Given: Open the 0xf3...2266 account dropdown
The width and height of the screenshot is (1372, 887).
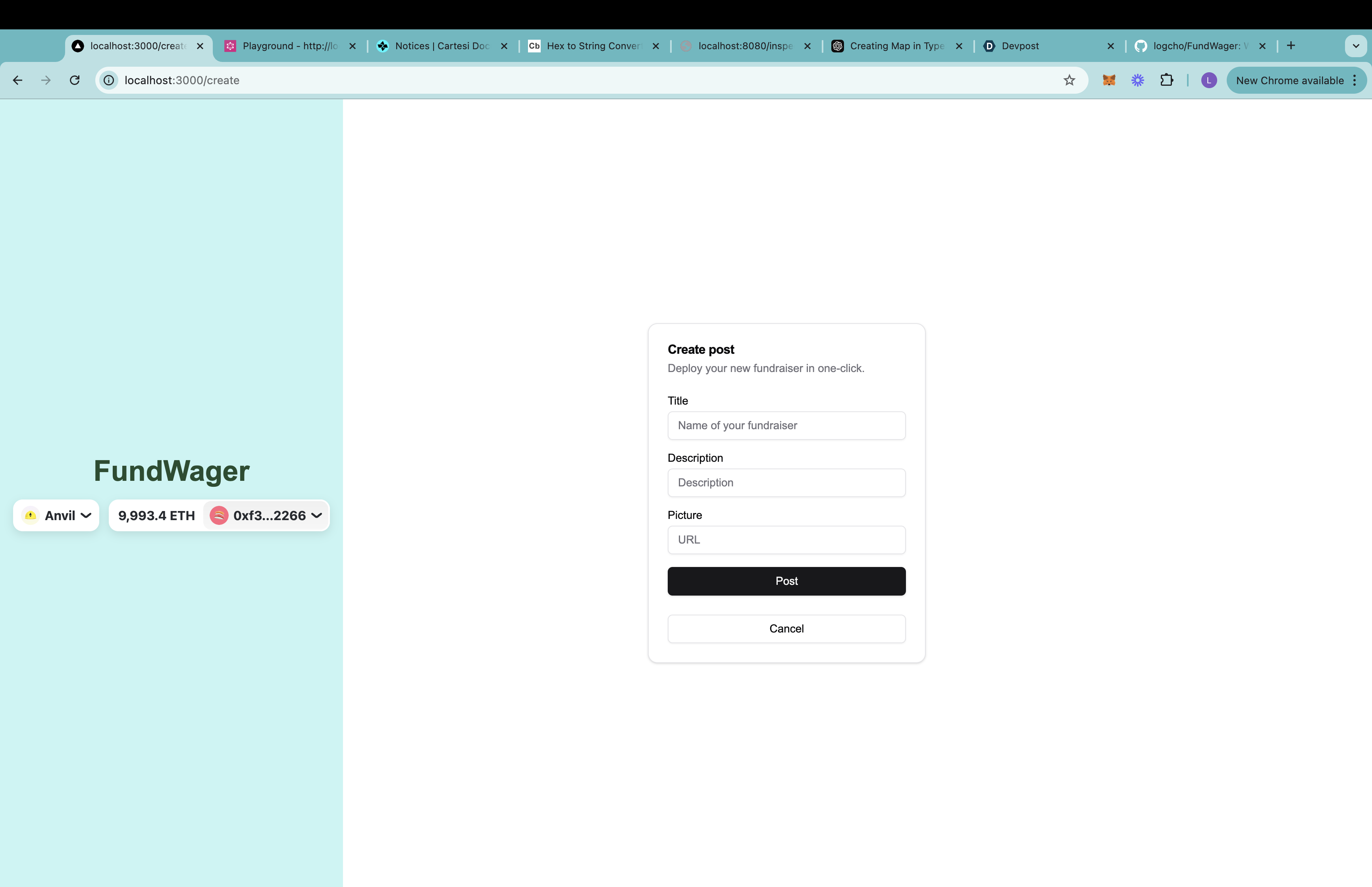Looking at the screenshot, I should pyautogui.click(x=266, y=515).
